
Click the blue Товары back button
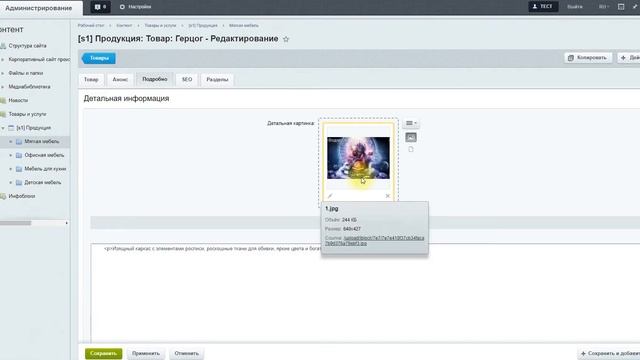[99, 58]
